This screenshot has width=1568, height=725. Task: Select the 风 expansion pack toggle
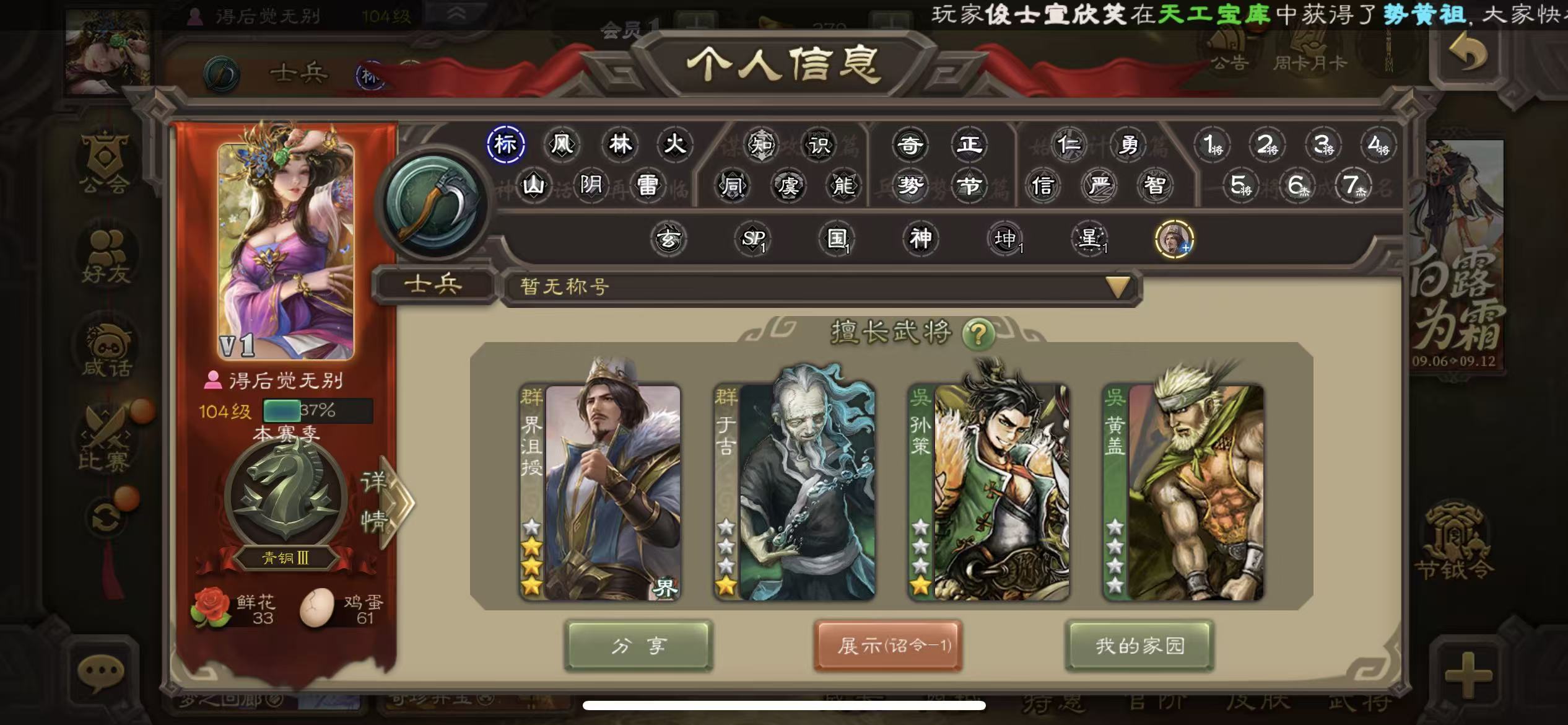[561, 144]
